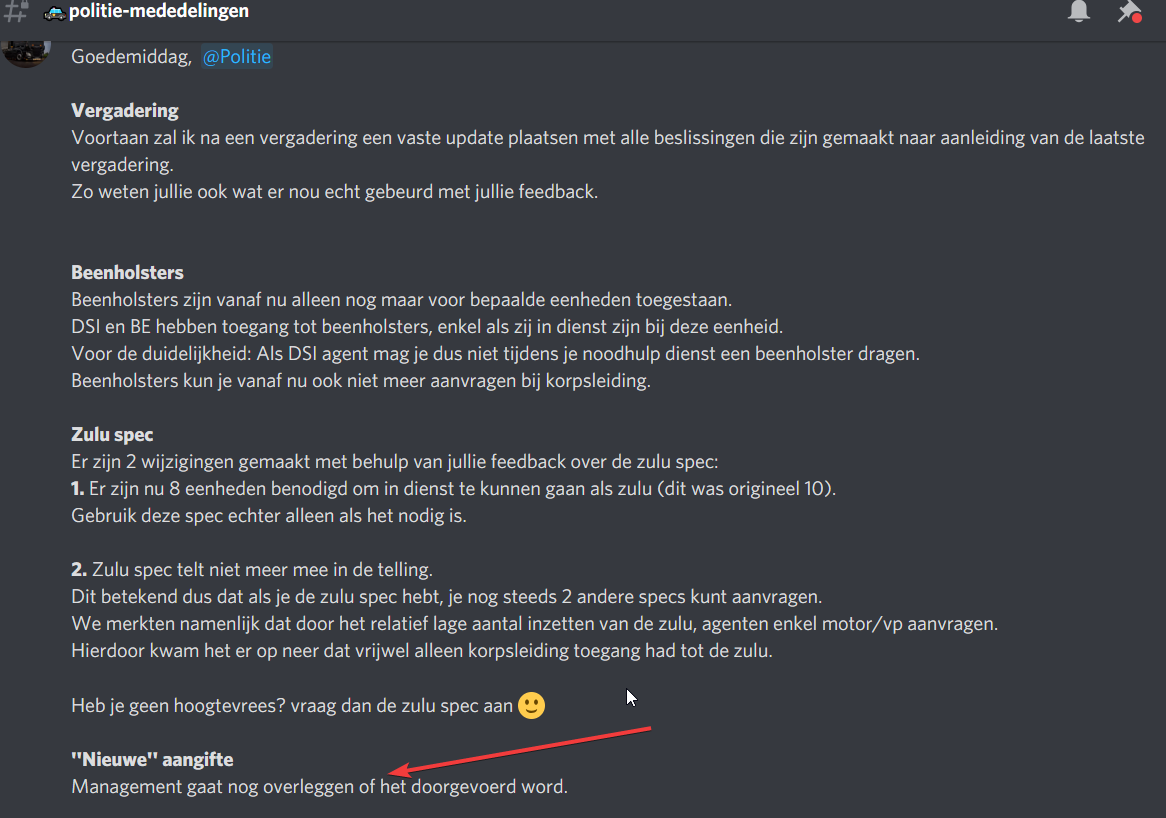Select the '"Nieuwe" aangifte' heading
Image resolution: width=1166 pixels, height=818 pixels.
(x=152, y=759)
